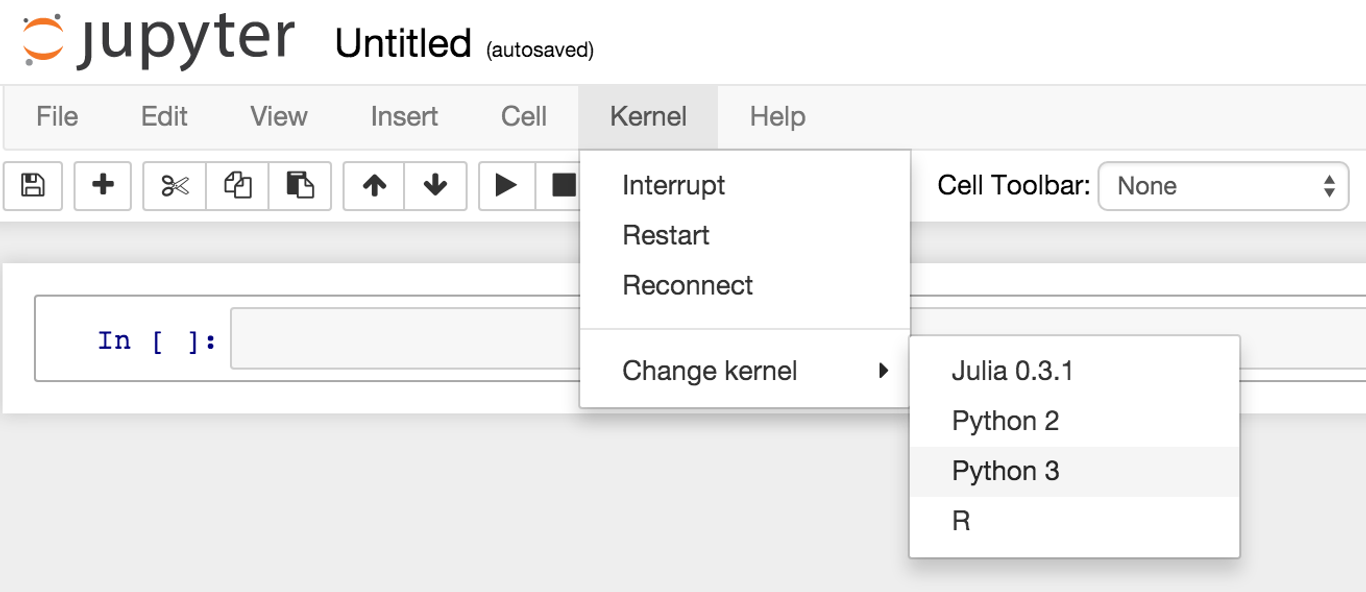Add a new cell with the plus icon
1366x592 pixels.
102,186
